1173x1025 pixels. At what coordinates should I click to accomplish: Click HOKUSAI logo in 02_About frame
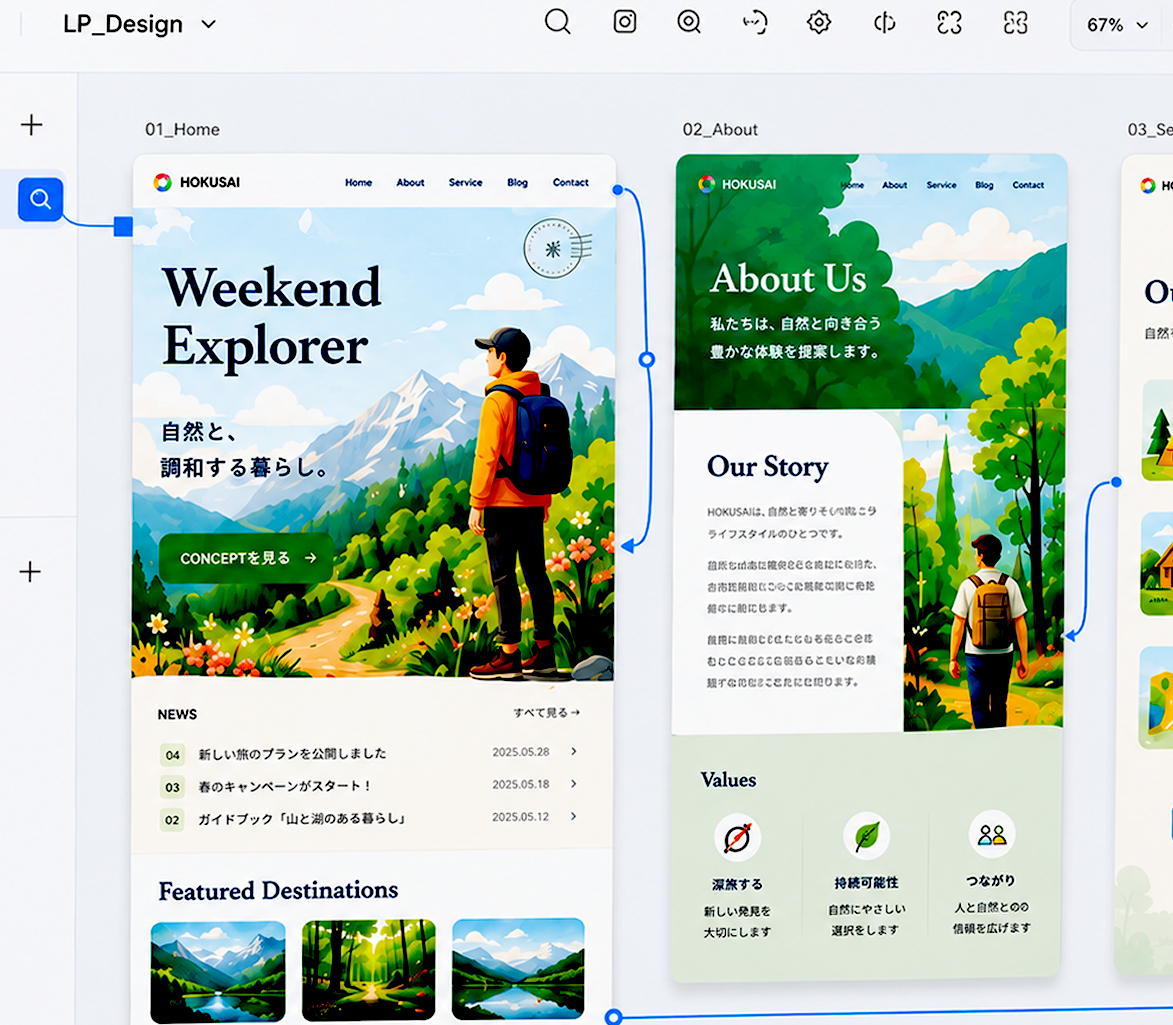tap(738, 184)
